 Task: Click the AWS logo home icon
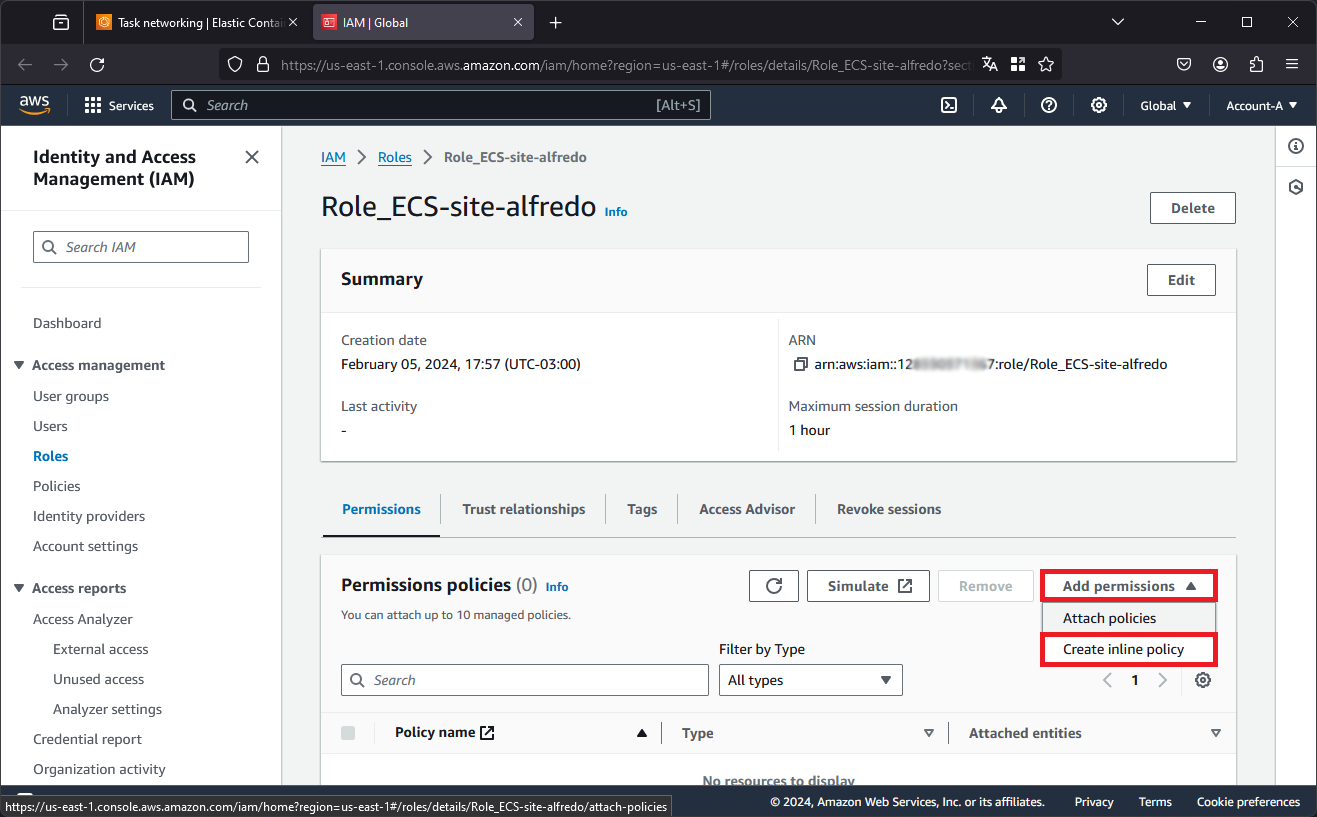pyautogui.click(x=34, y=105)
